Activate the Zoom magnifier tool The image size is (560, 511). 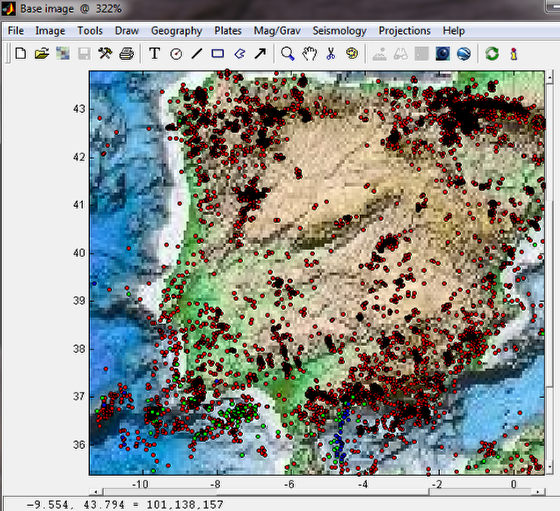(x=288, y=54)
